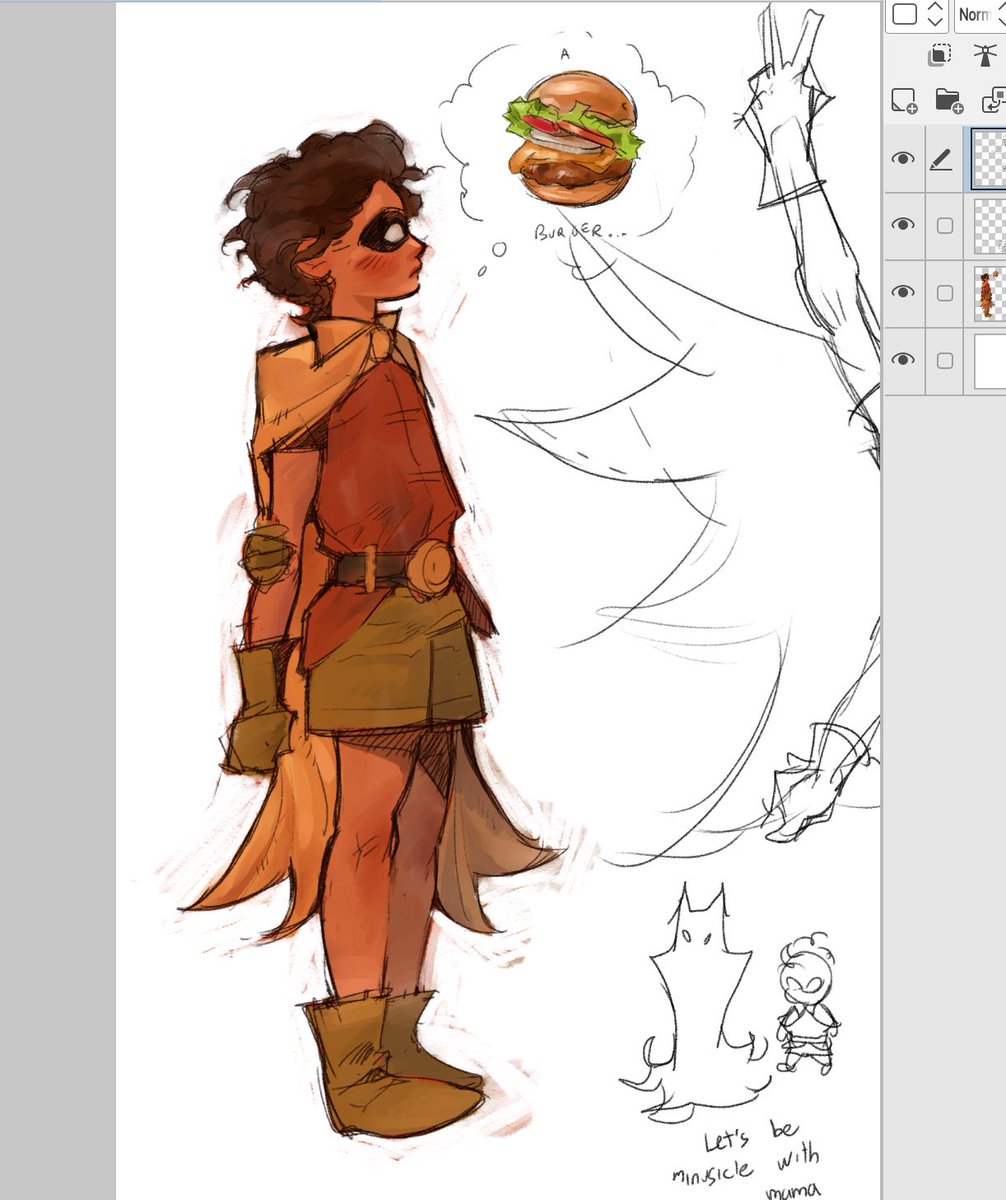Select the colored character layer thumbnail
The width and height of the screenshot is (1006, 1200).
tap(989, 292)
